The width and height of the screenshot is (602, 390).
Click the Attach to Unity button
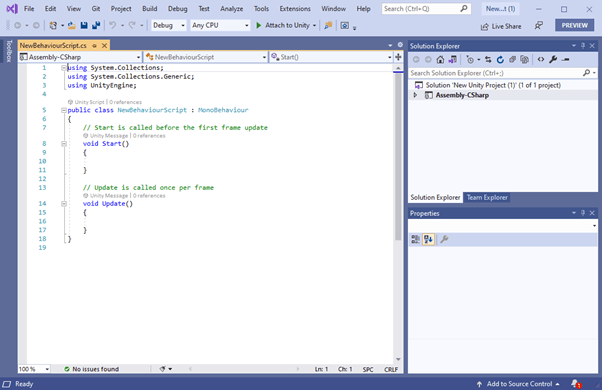283,25
